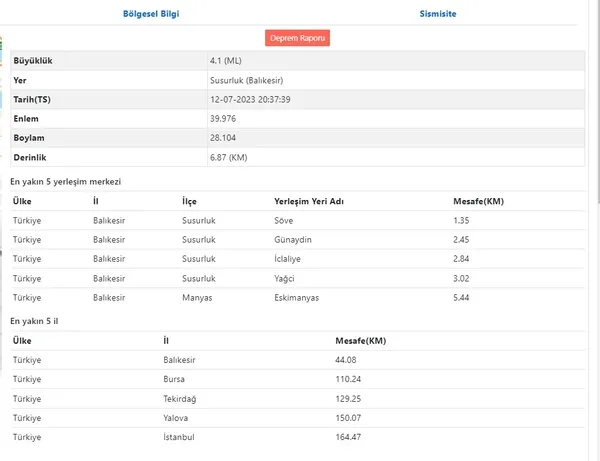Screen dimensions: 600x461
Task: Switch to the Sismisite tab
Action: (x=438, y=14)
